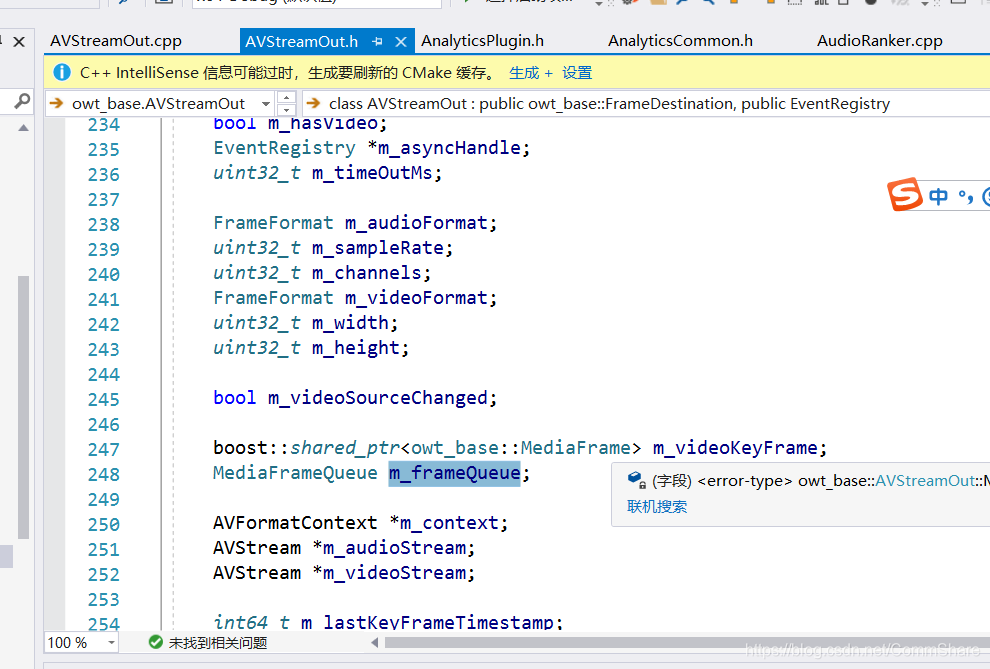Click the editor split down arrow

[x=287, y=110]
